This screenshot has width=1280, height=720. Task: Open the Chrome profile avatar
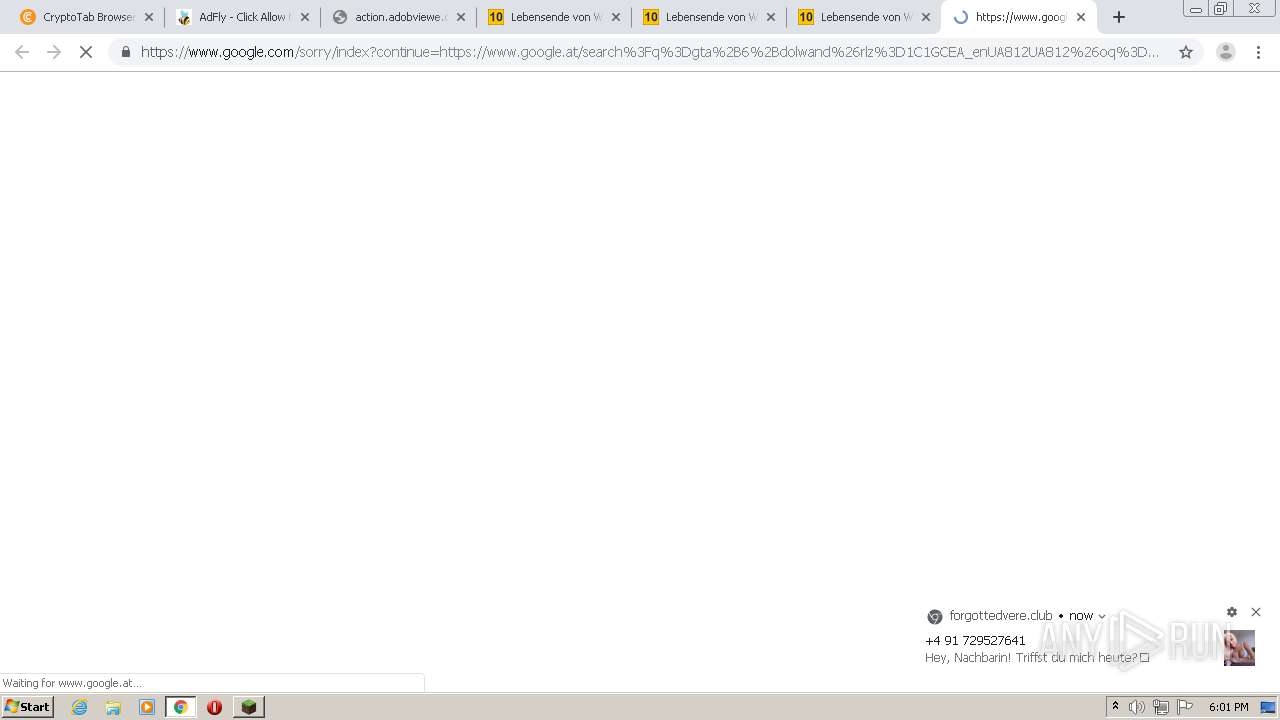tap(1226, 52)
